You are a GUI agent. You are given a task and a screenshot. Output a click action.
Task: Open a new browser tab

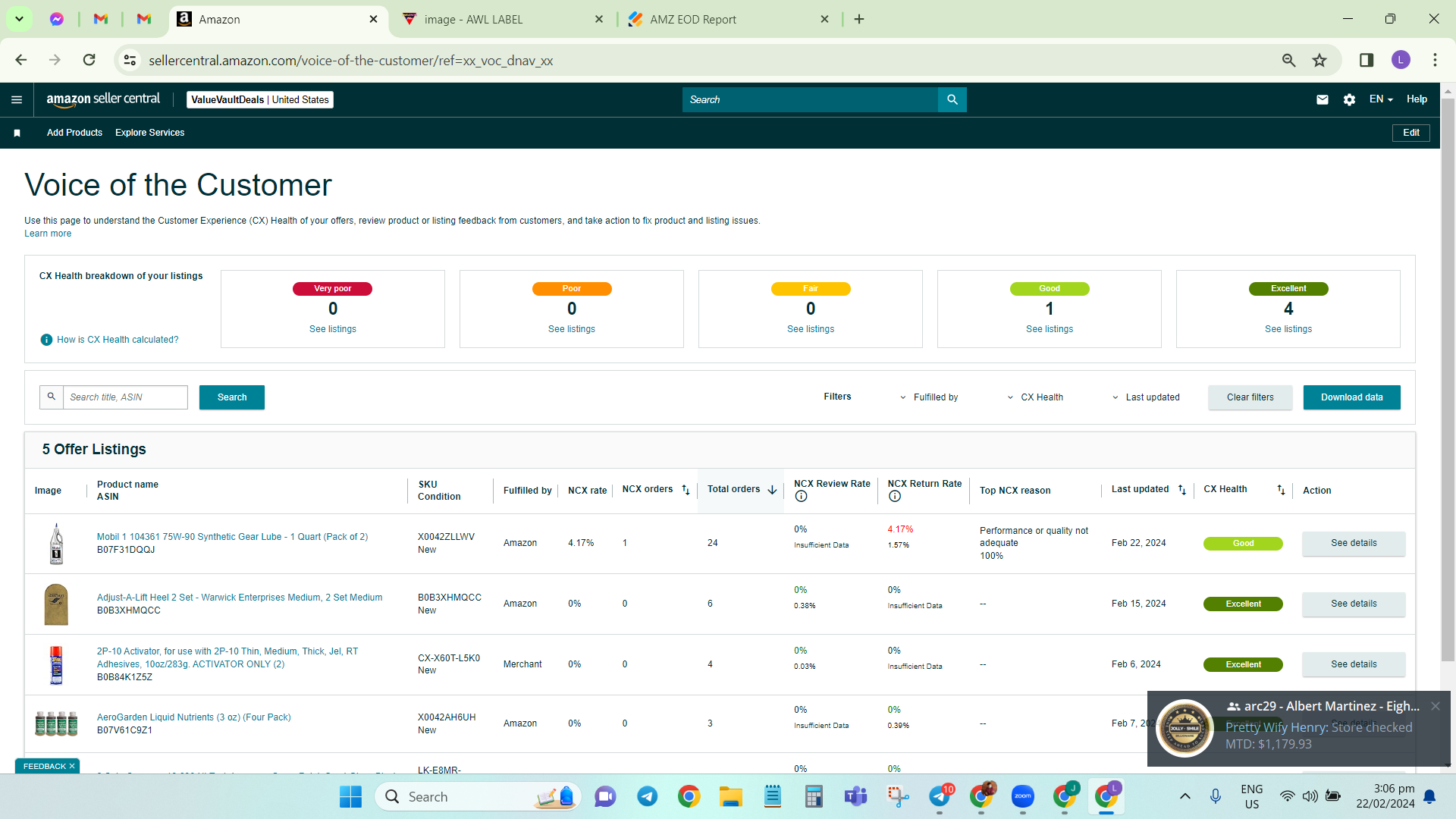[x=859, y=19]
